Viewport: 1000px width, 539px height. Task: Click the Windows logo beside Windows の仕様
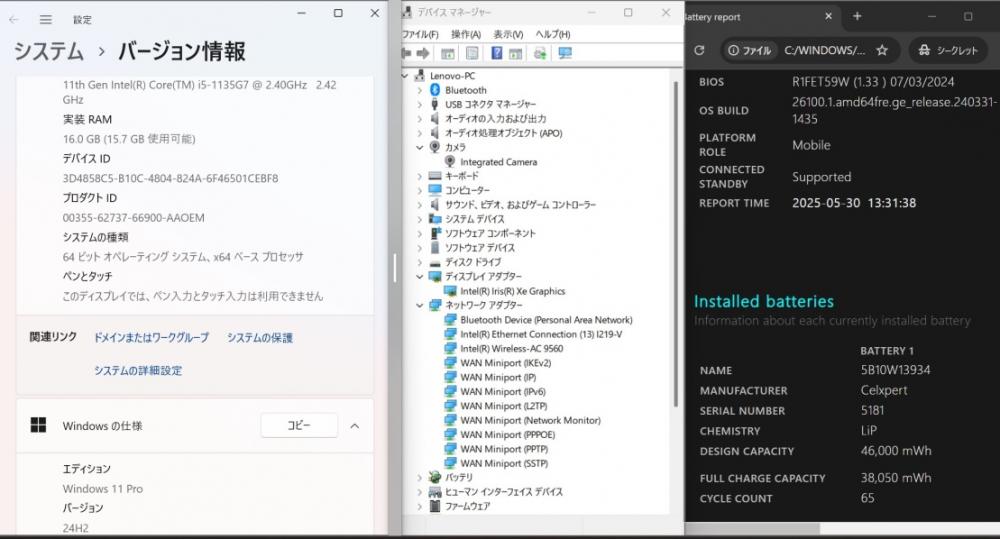coord(38,425)
